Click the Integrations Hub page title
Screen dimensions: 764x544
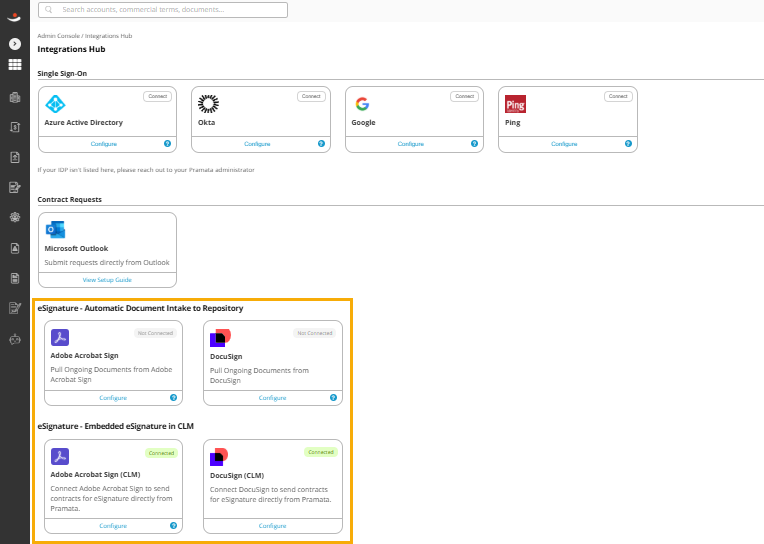coord(71,49)
